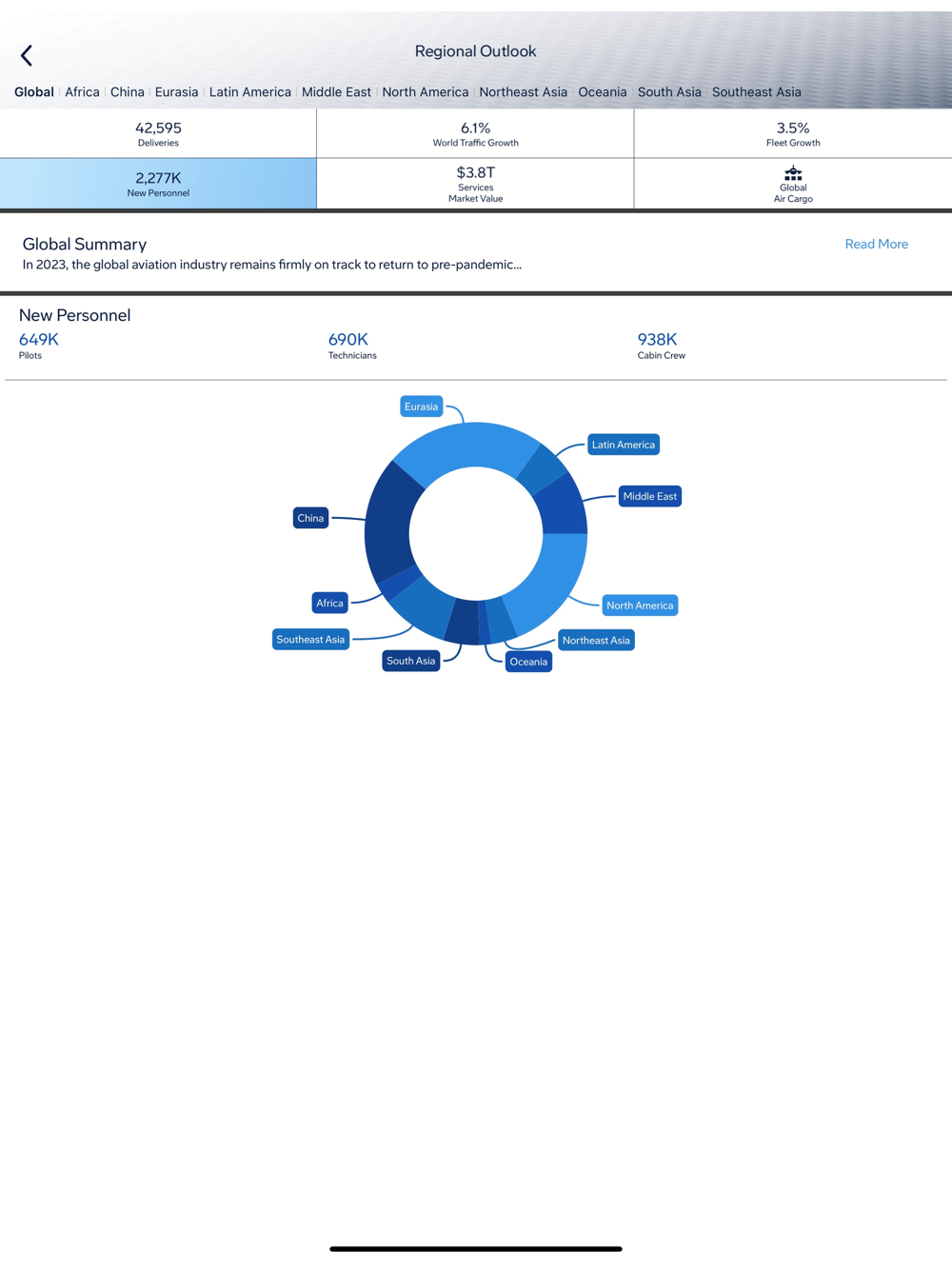Open the $3.8T Services Market Value tile
This screenshot has height=1270, width=952.
[x=475, y=184]
